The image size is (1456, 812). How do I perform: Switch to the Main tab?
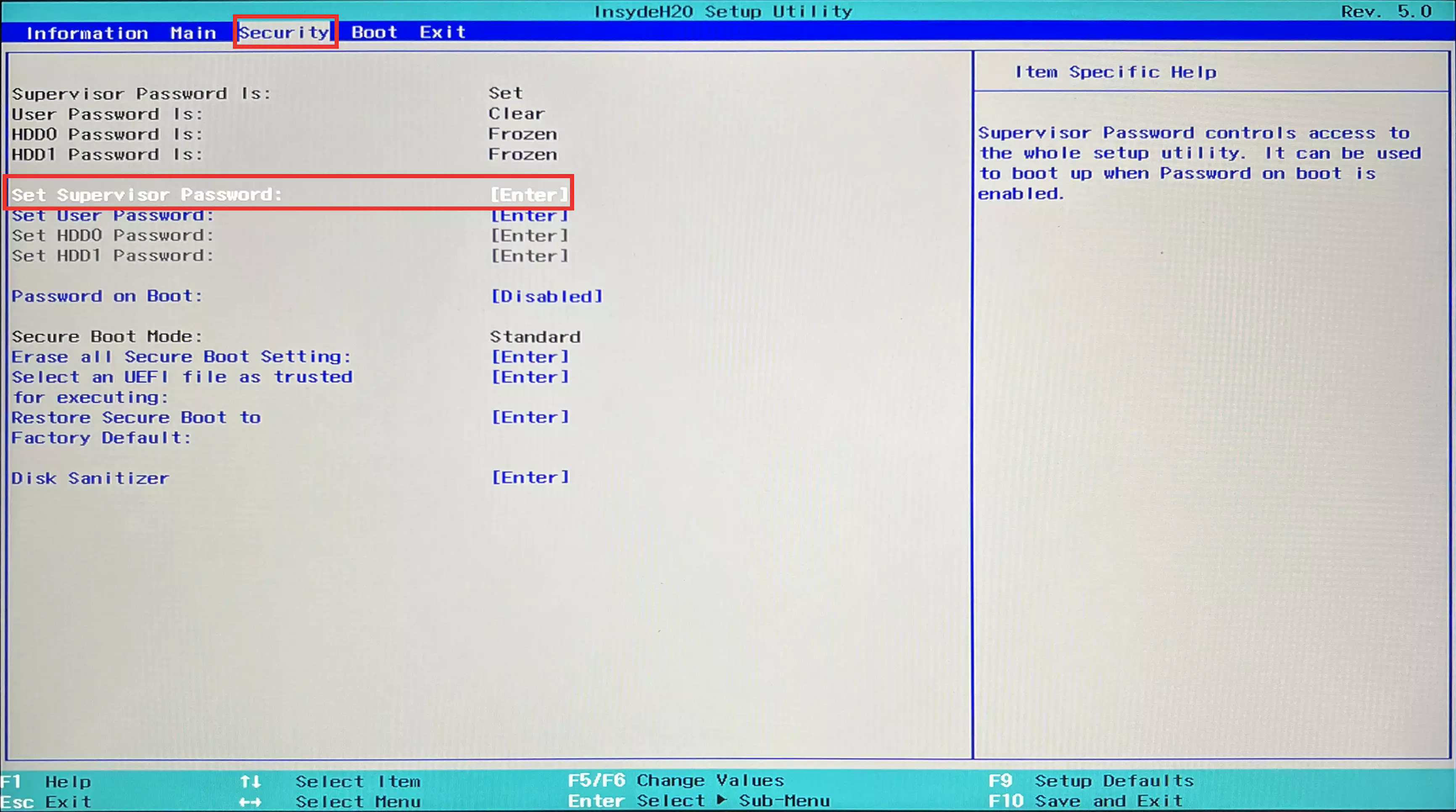(193, 32)
